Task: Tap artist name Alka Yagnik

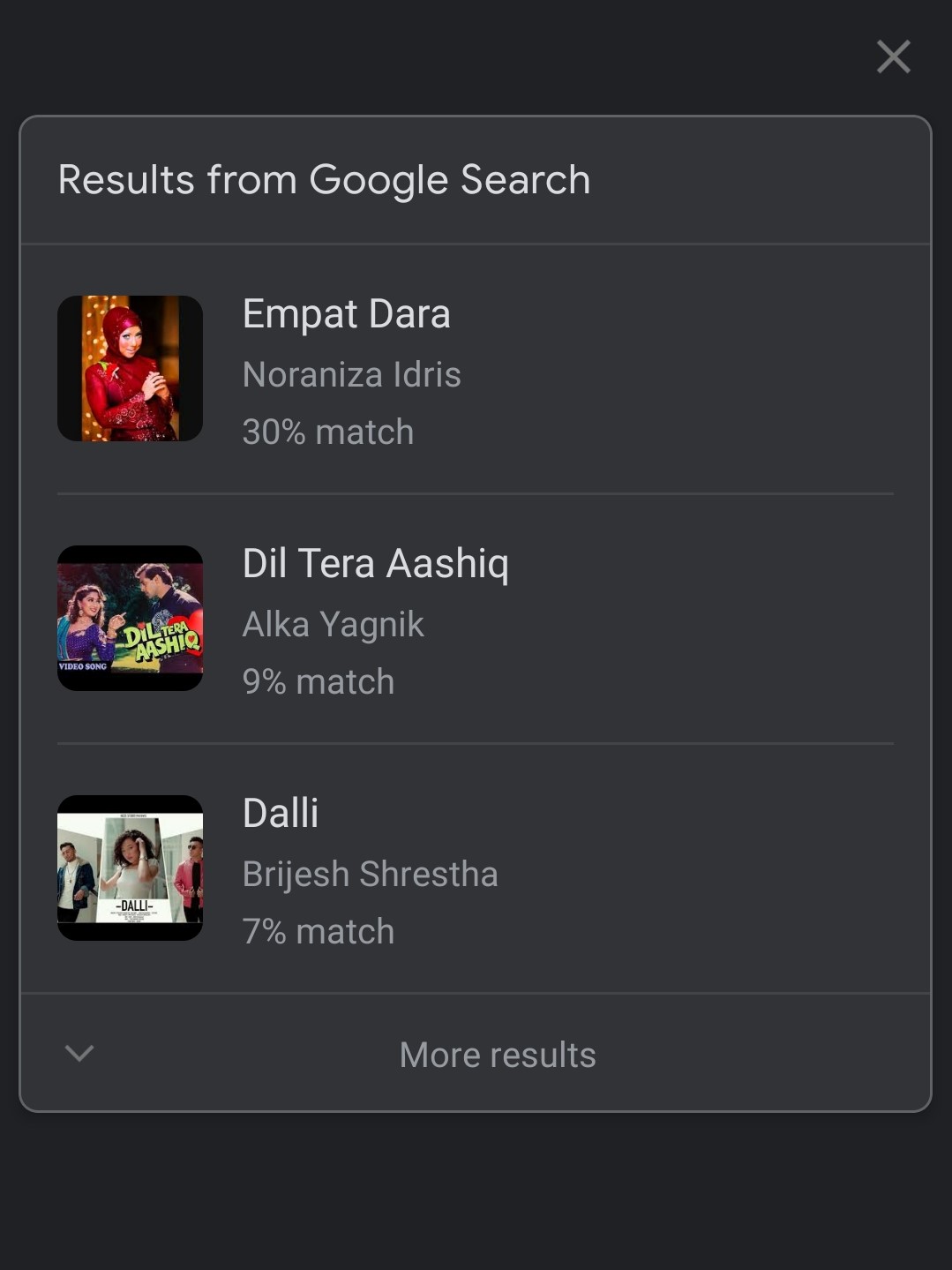Action: 333,624
